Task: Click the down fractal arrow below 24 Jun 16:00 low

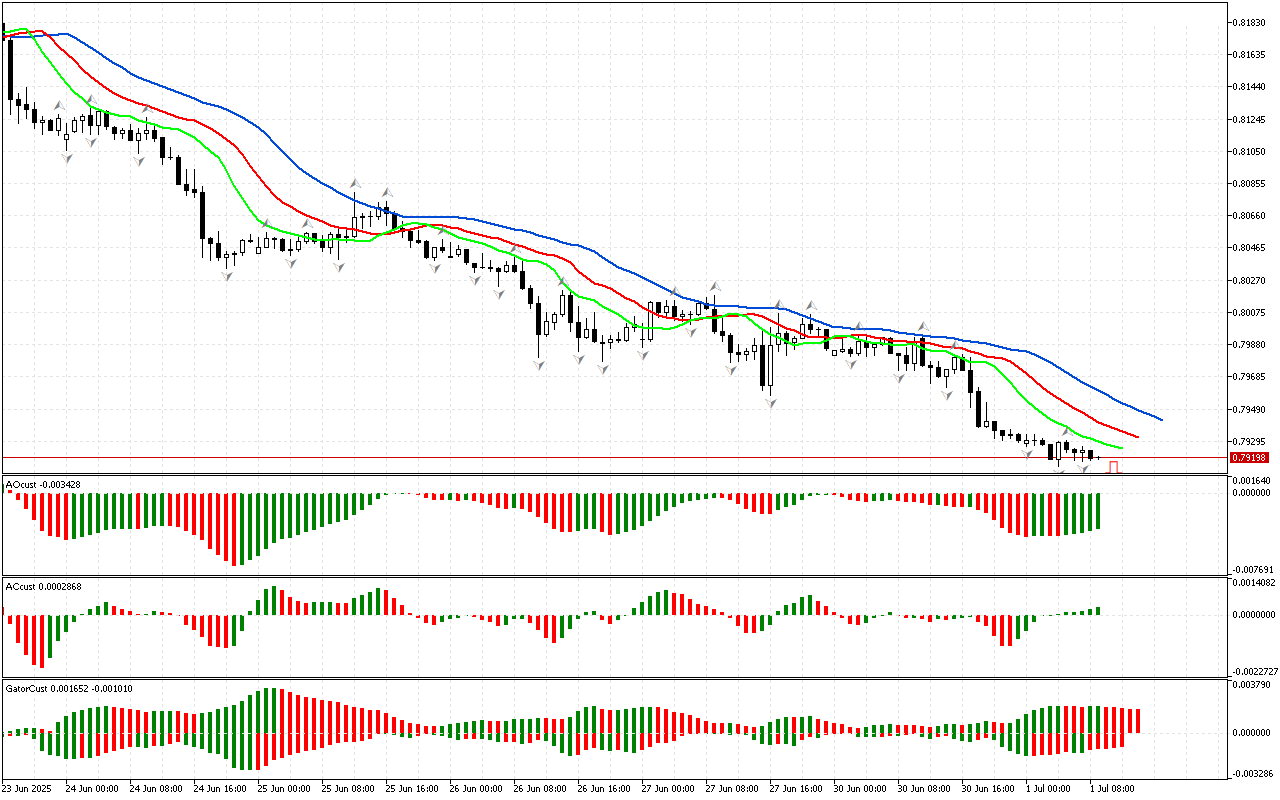Action: tap(227, 276)
